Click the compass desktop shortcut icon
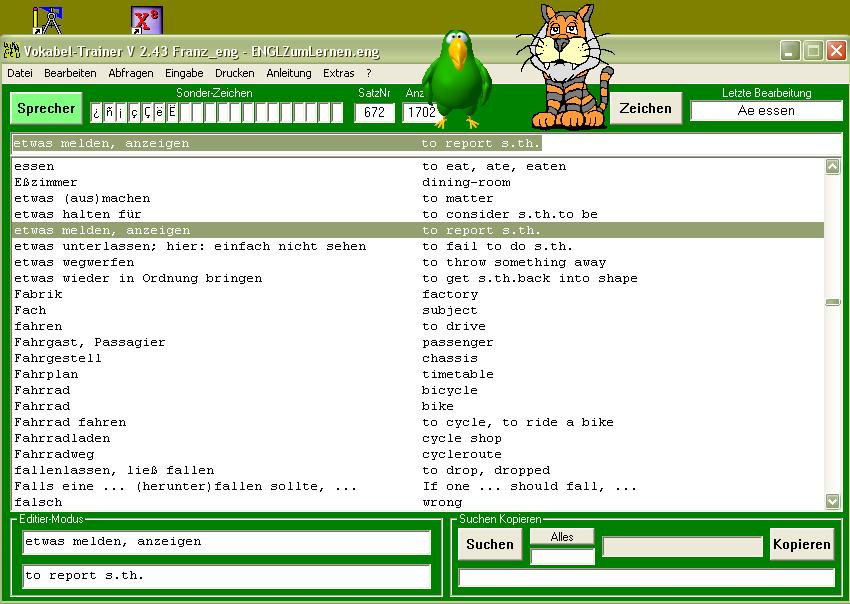 (47, 20)
